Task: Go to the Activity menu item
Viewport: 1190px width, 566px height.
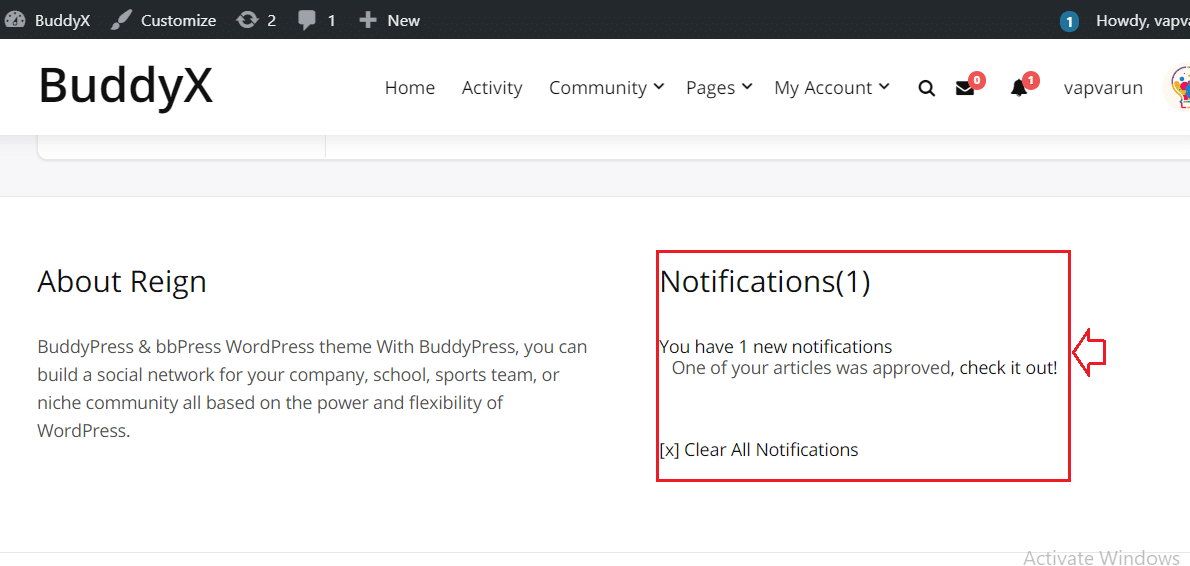Action: 492,88
